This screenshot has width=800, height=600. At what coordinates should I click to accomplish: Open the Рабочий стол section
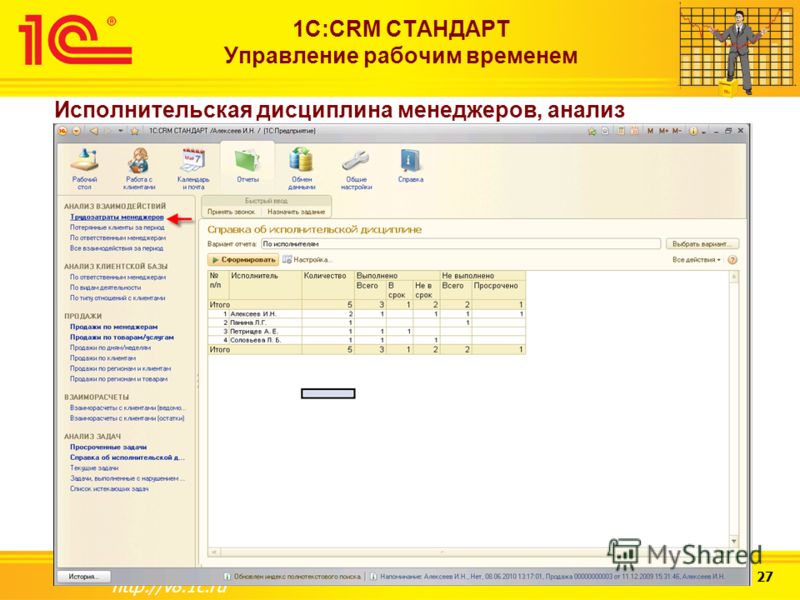coord(85,168)
